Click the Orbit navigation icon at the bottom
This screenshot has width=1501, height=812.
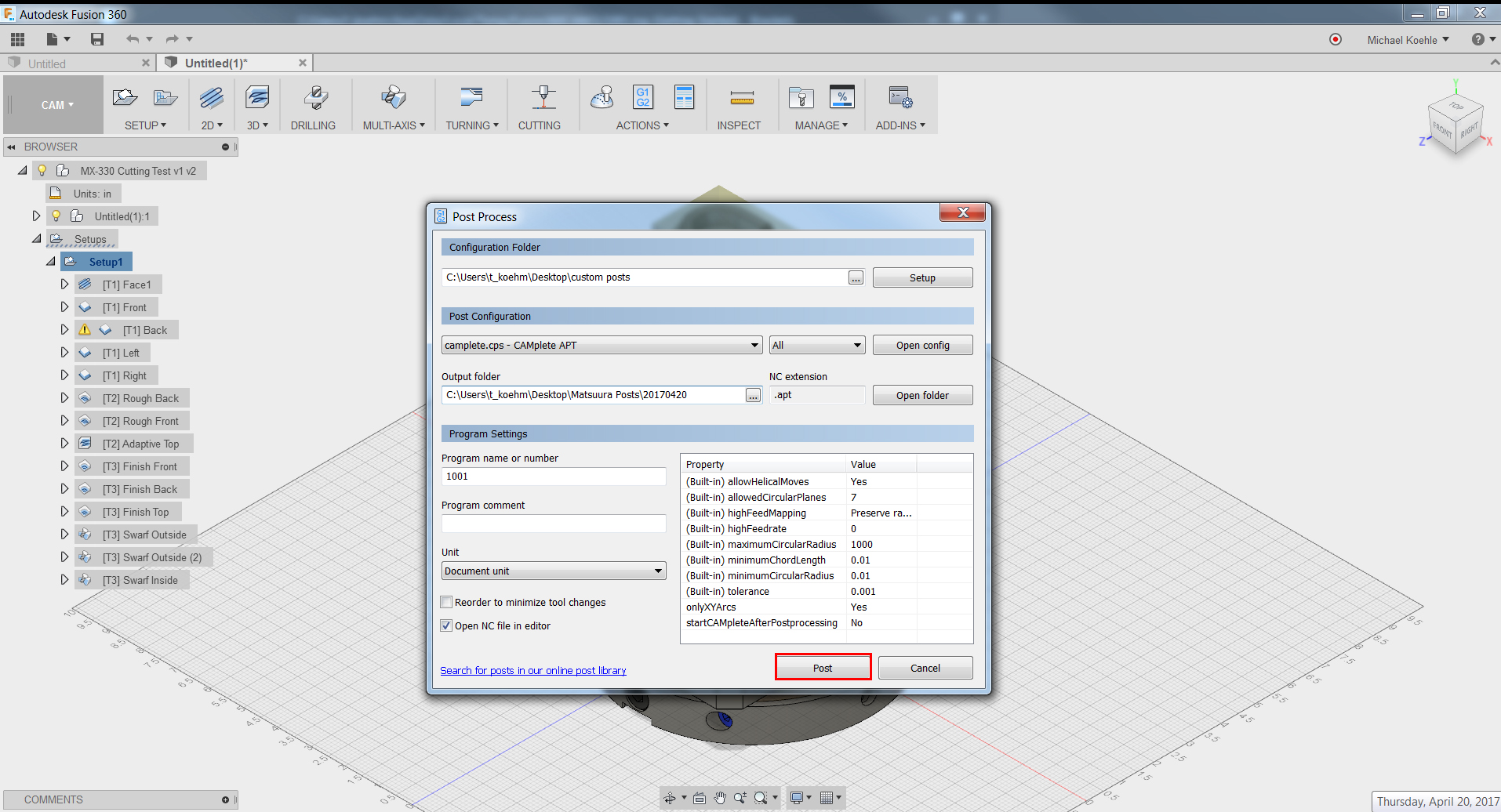pyautogui.click(x=669, y=798)
